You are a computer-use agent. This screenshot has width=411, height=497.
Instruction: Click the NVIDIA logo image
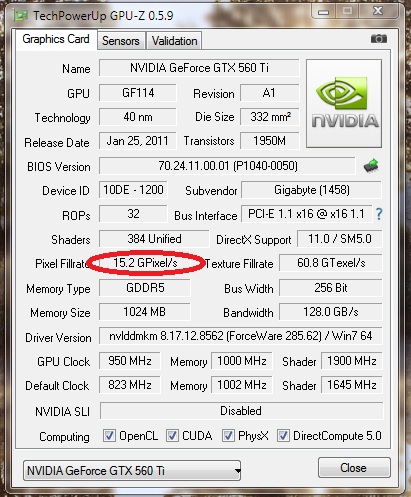[x=344, y=104]
